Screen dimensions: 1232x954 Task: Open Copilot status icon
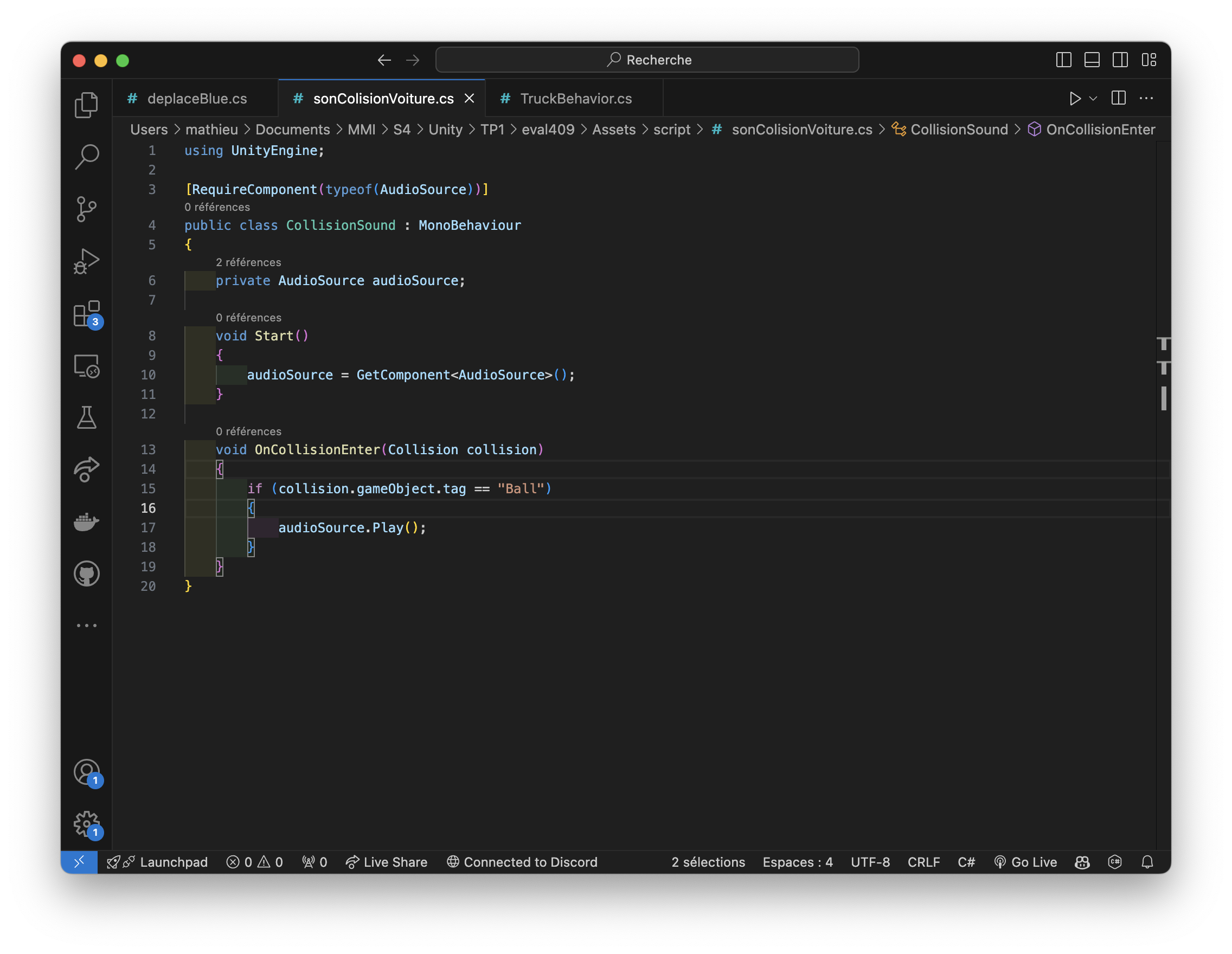(1082, 862)
